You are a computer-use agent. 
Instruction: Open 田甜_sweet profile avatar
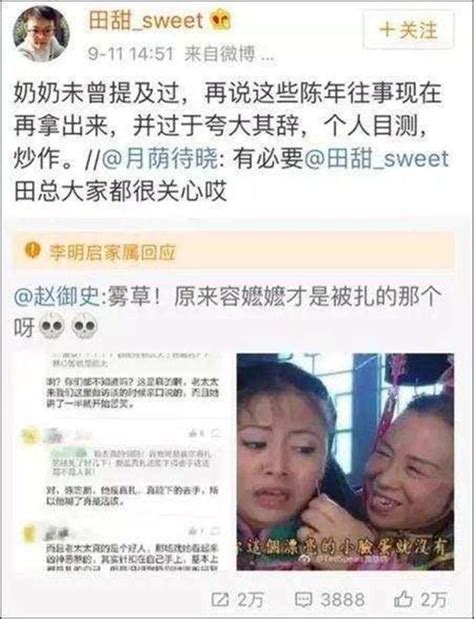[41, 34]
